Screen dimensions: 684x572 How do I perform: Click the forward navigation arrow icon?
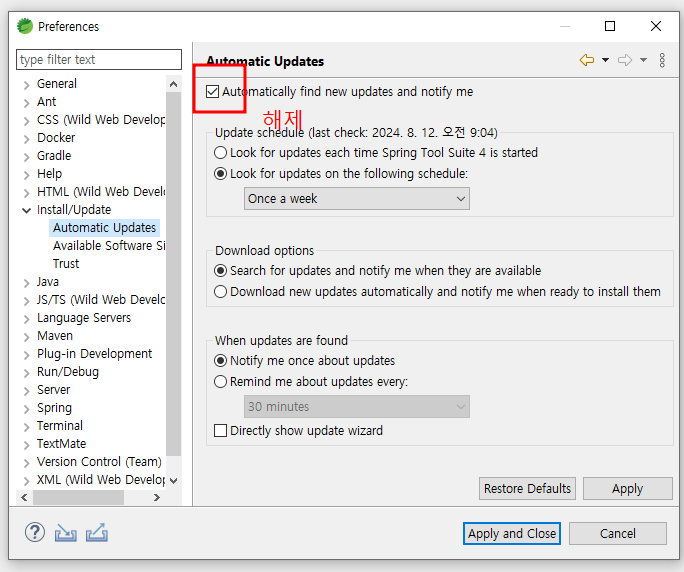tap(625, 60)
